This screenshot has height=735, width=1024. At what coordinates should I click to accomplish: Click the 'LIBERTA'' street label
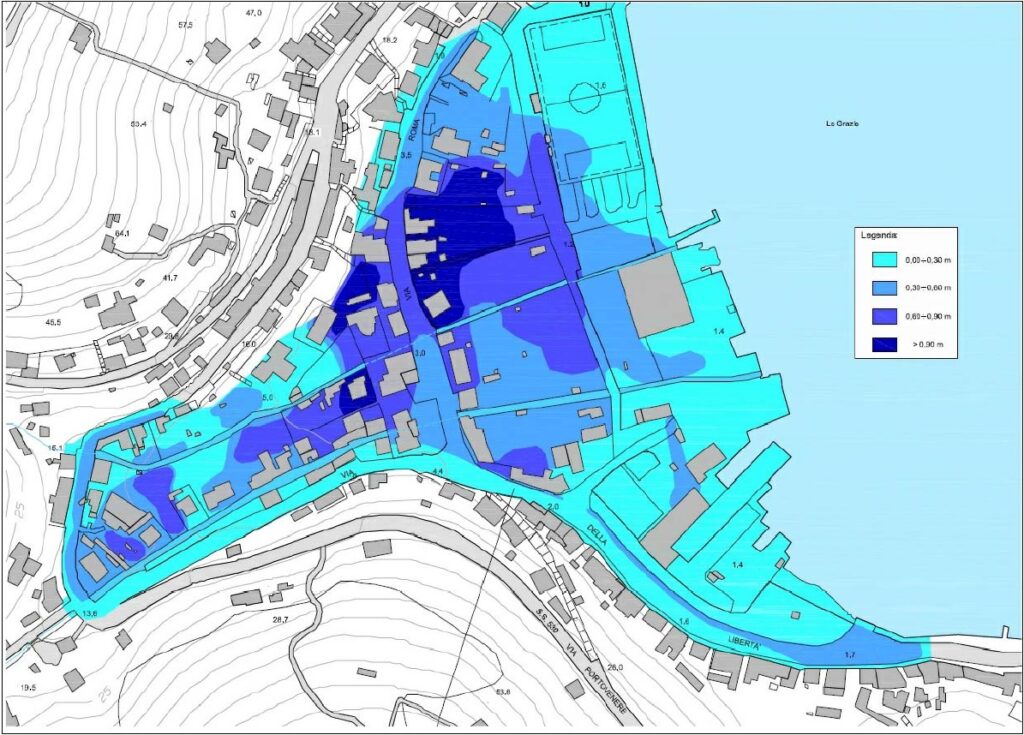[x=744, y=642]
